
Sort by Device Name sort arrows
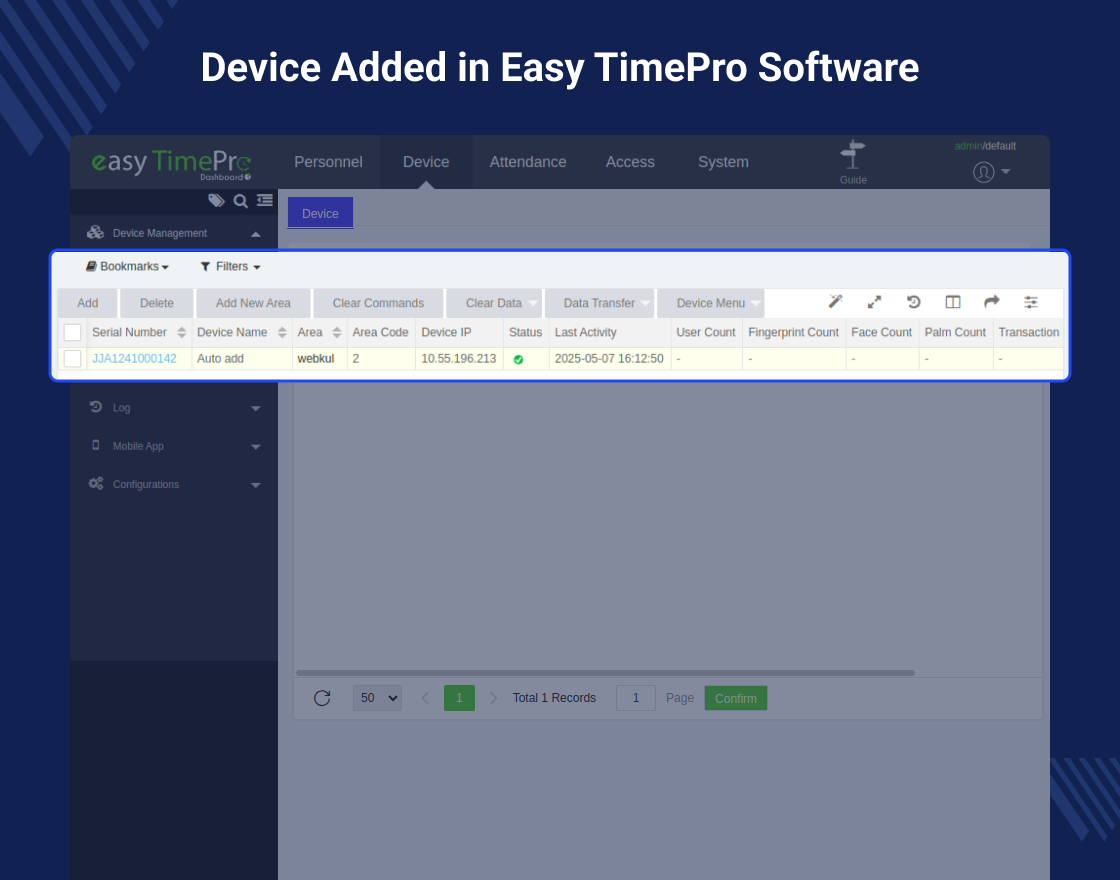pos(282,332)
